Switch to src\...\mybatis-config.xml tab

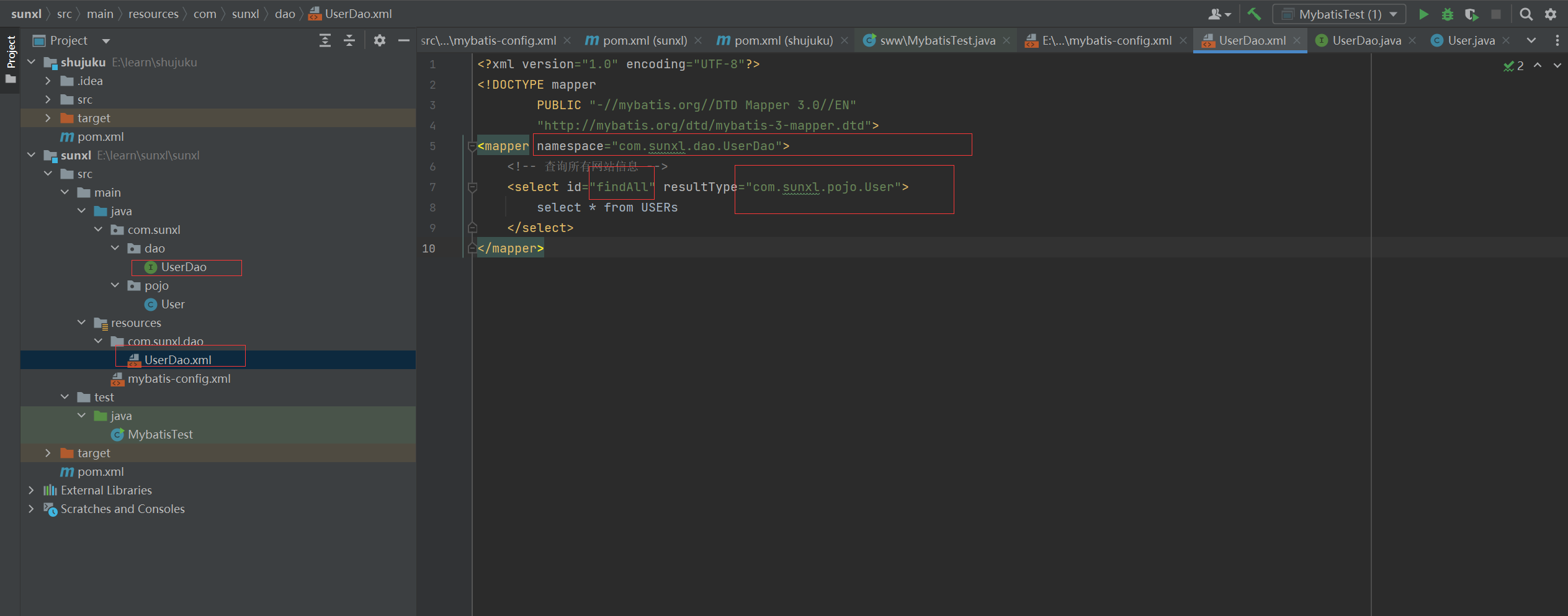(x=488, y=41)
